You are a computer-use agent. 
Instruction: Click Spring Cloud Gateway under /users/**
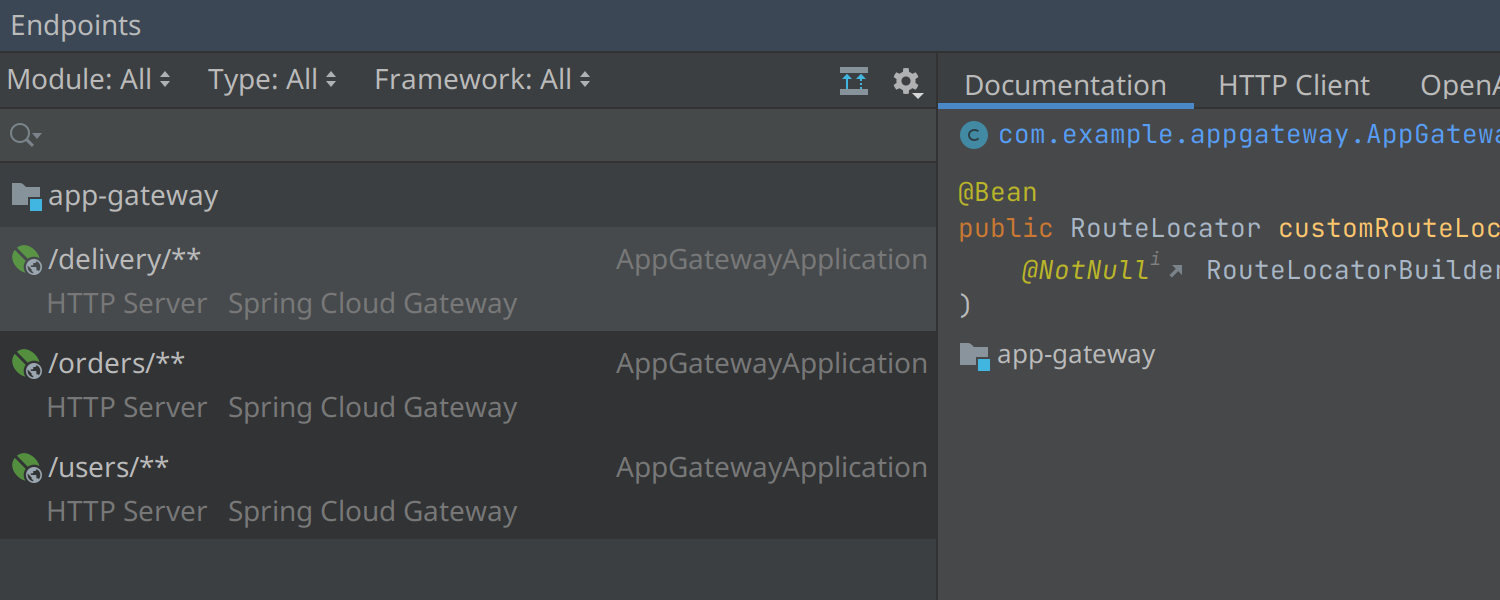(x=372, y=511)
